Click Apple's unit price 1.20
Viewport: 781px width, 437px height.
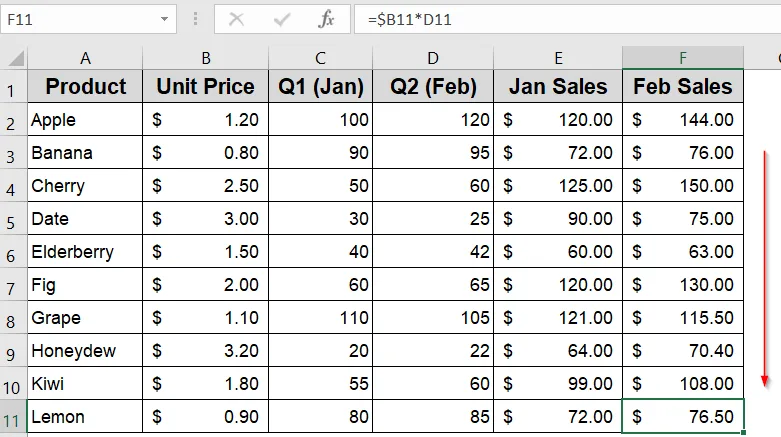click(206, 120)
